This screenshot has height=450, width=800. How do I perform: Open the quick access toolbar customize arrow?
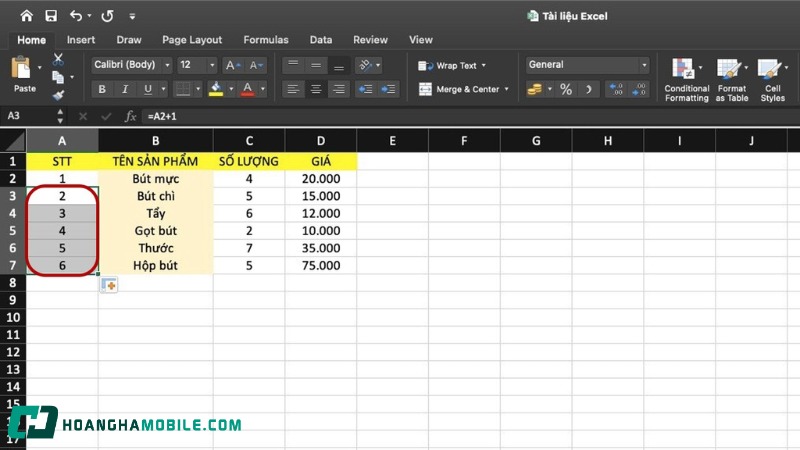pyautogui.click(x=132, y=16)
